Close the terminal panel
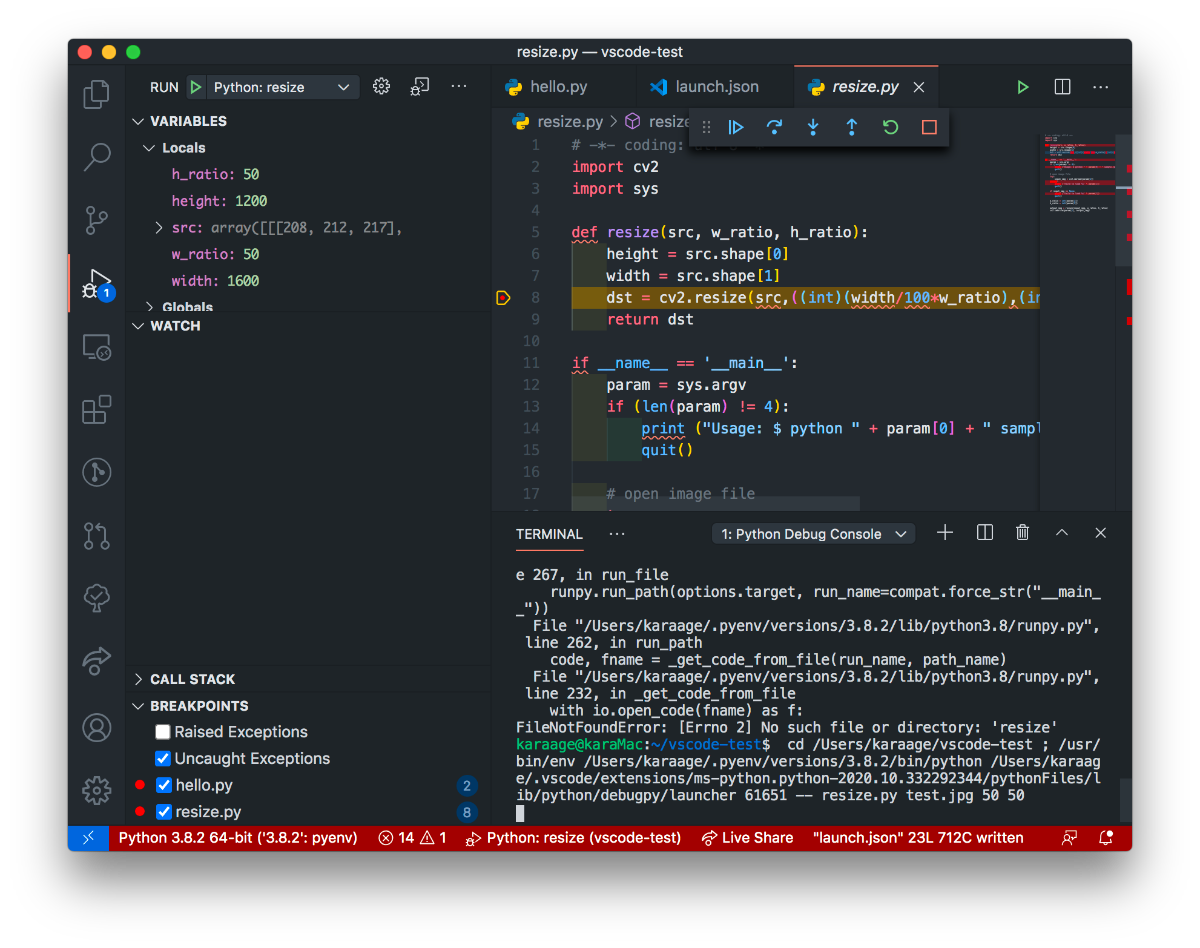1200x948 pixels. point(1101,533)
